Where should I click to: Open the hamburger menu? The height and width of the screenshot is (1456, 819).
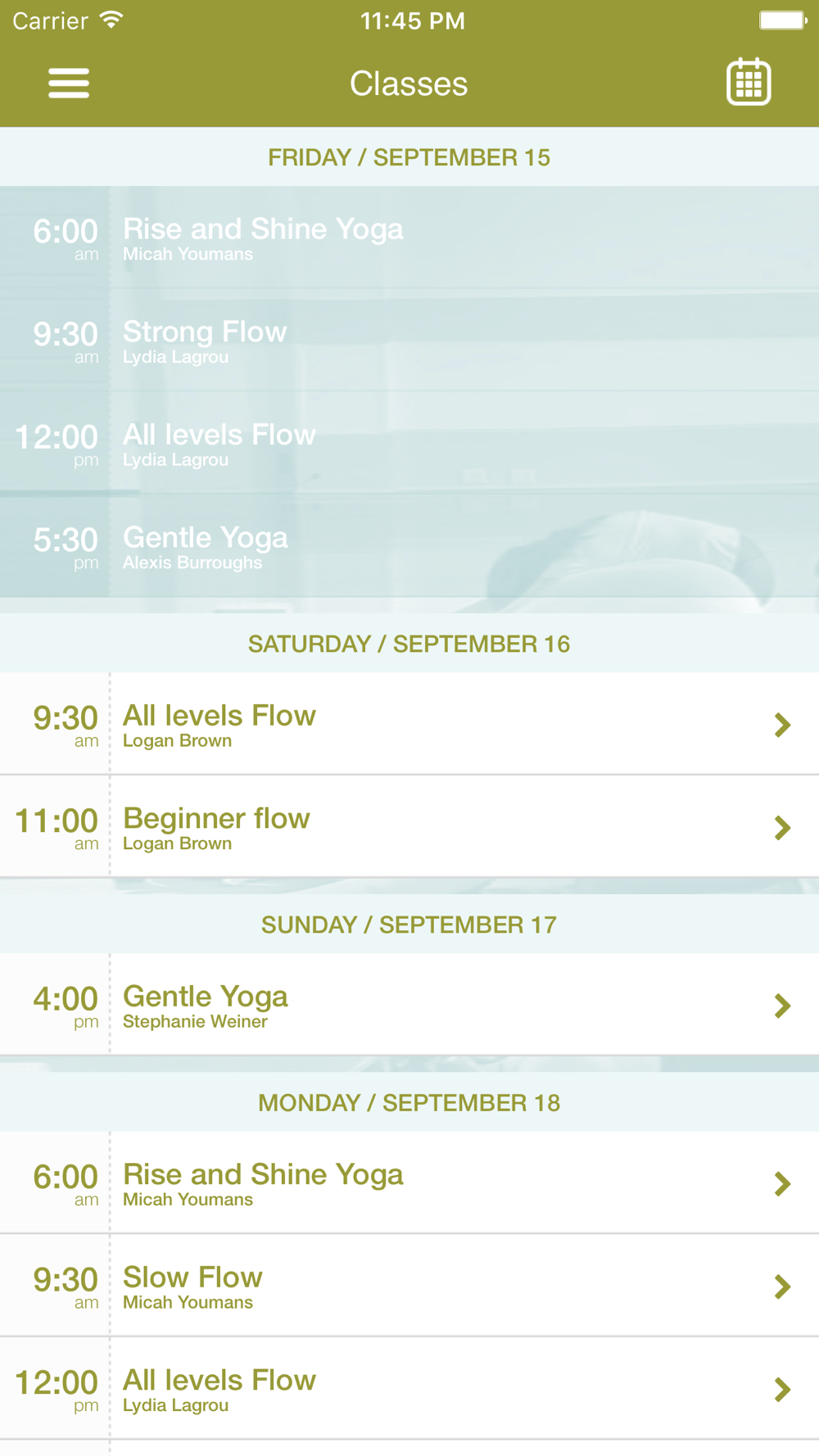tap(69, 84)
